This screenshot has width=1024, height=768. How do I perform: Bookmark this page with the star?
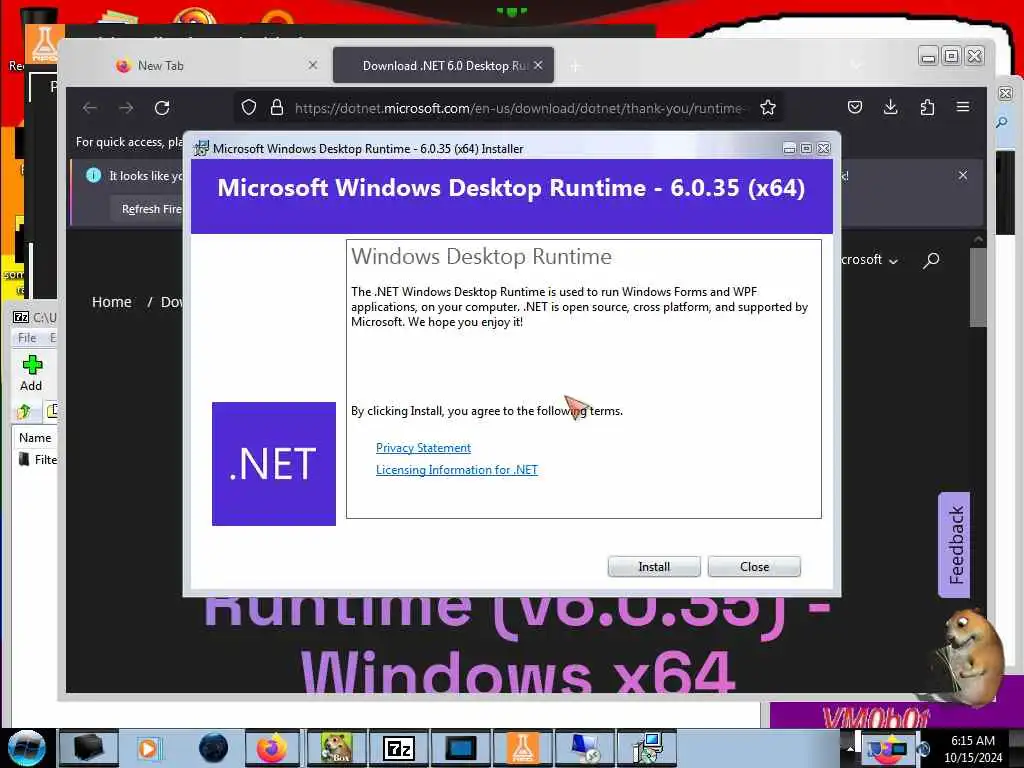point(768,107)
